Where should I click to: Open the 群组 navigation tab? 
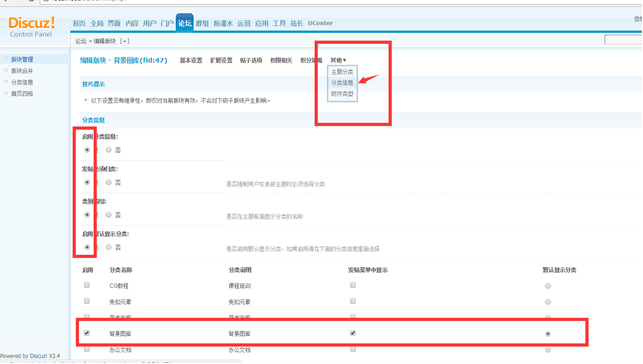click(202, 23)
